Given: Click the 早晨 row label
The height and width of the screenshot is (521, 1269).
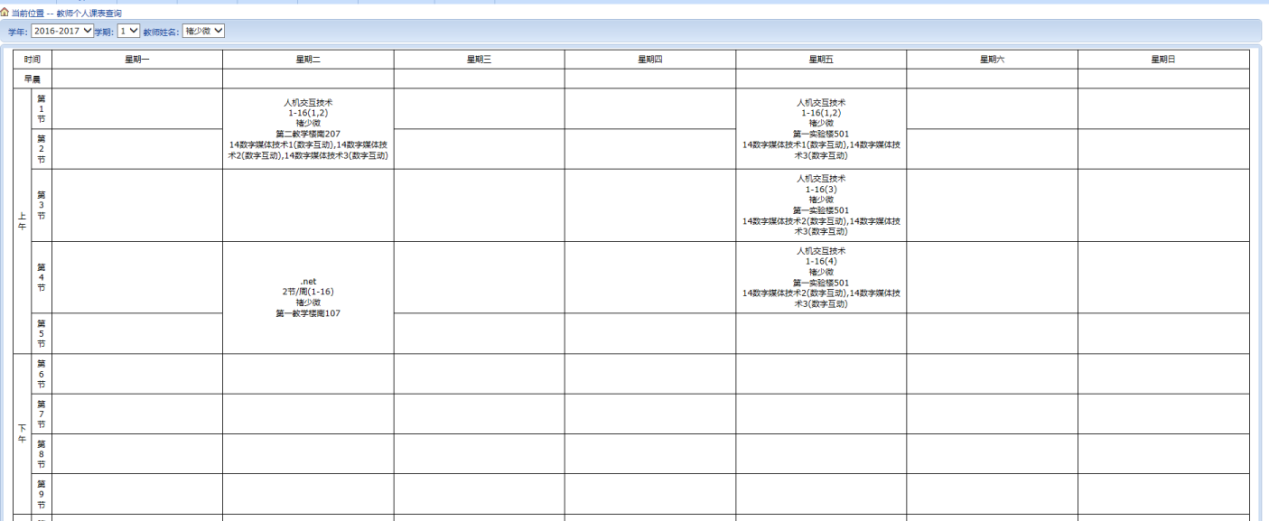Looking at the screenshot, I should tap(32, 79).
